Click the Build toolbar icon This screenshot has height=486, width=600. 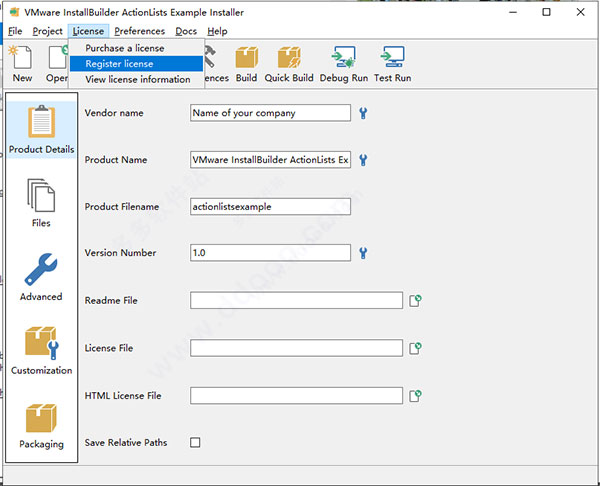pos(246,64)
